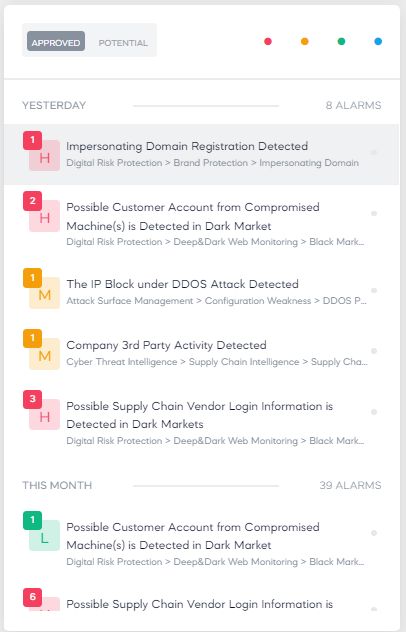
Task: Click status dot beside DDOS Attack alarm
Action: point(374,290)
